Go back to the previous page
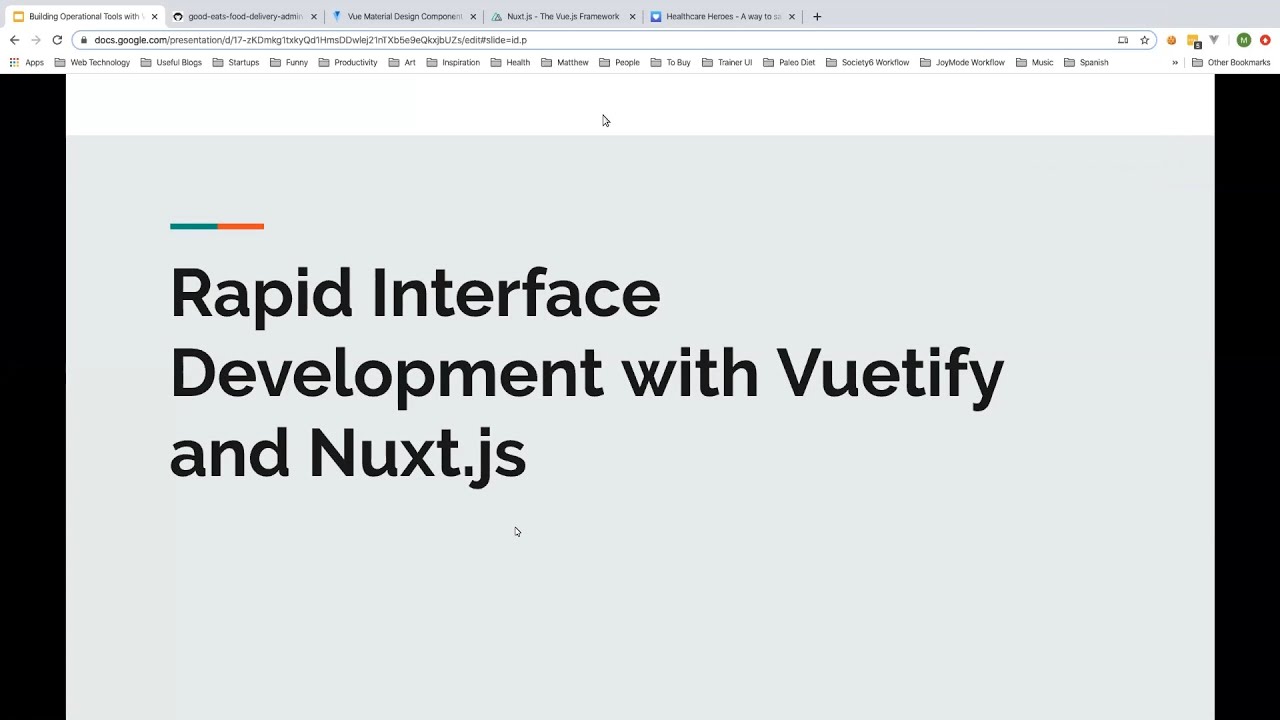The image size is (1280, 720). [14, 40]
